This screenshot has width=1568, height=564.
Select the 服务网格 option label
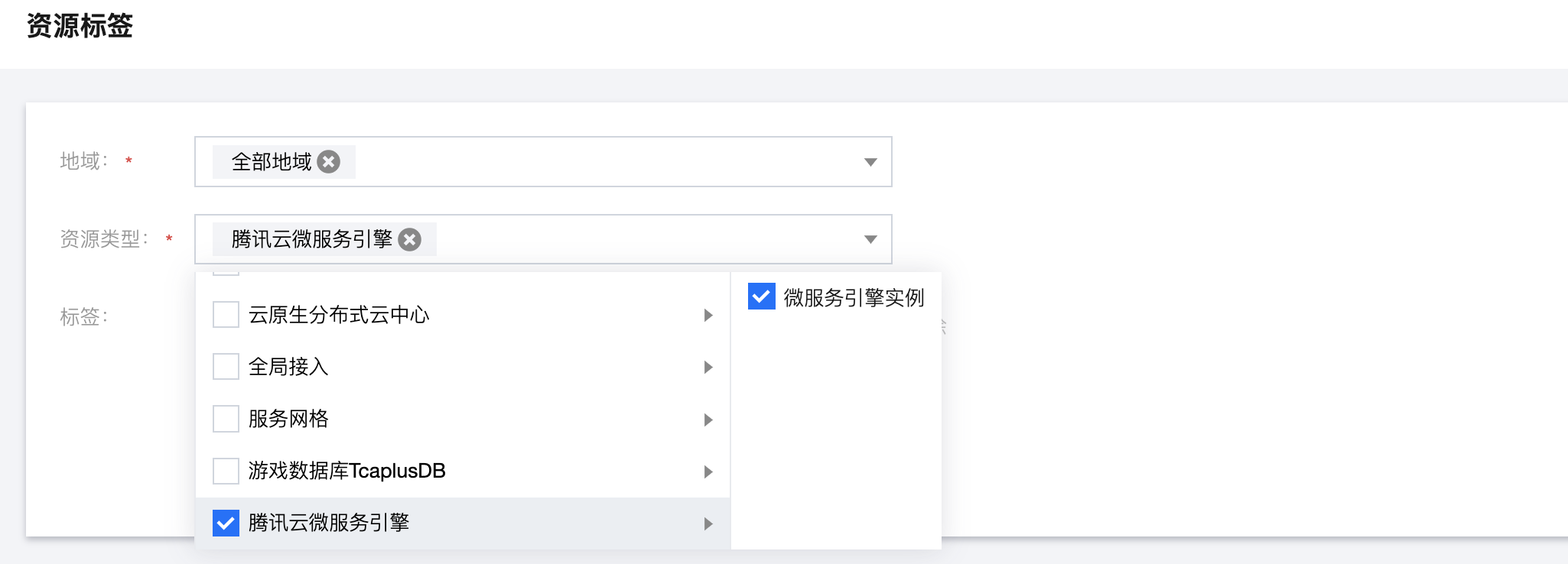pos(288,419)
